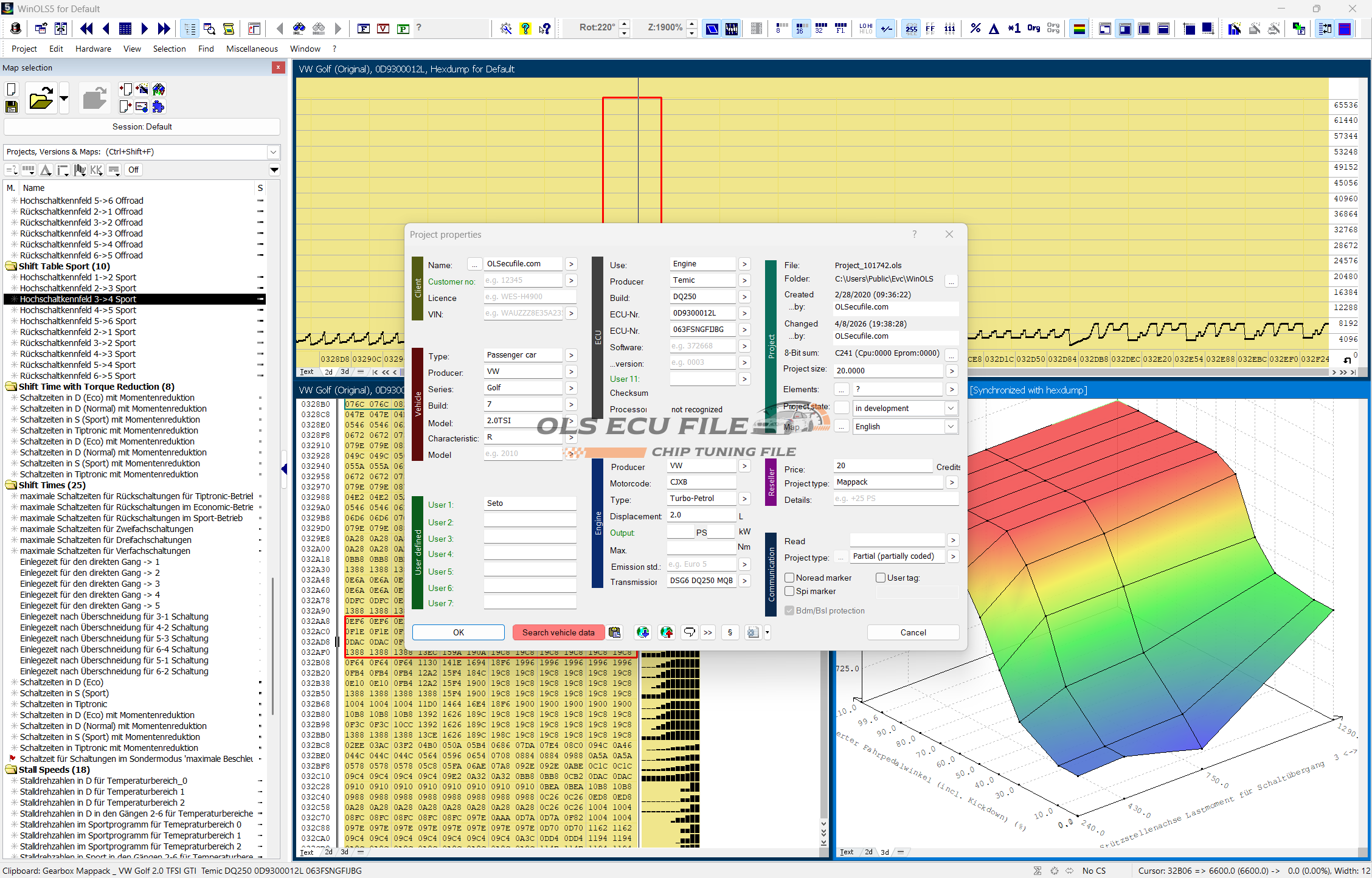Click the blue F bookmark toolbar icon
This screenshot has width=1372, height=878.
[x=363, y=28]
